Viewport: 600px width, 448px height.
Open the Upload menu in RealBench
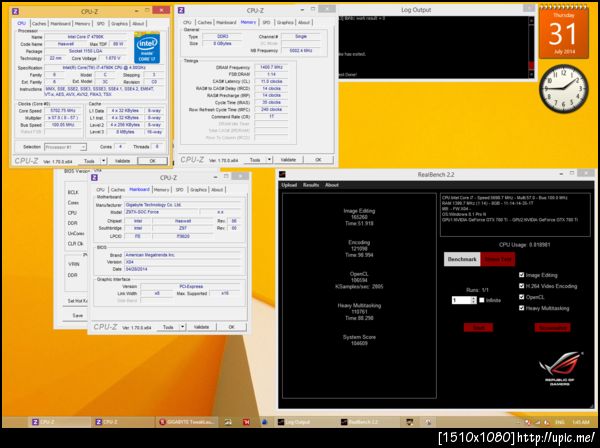(289, 185)
